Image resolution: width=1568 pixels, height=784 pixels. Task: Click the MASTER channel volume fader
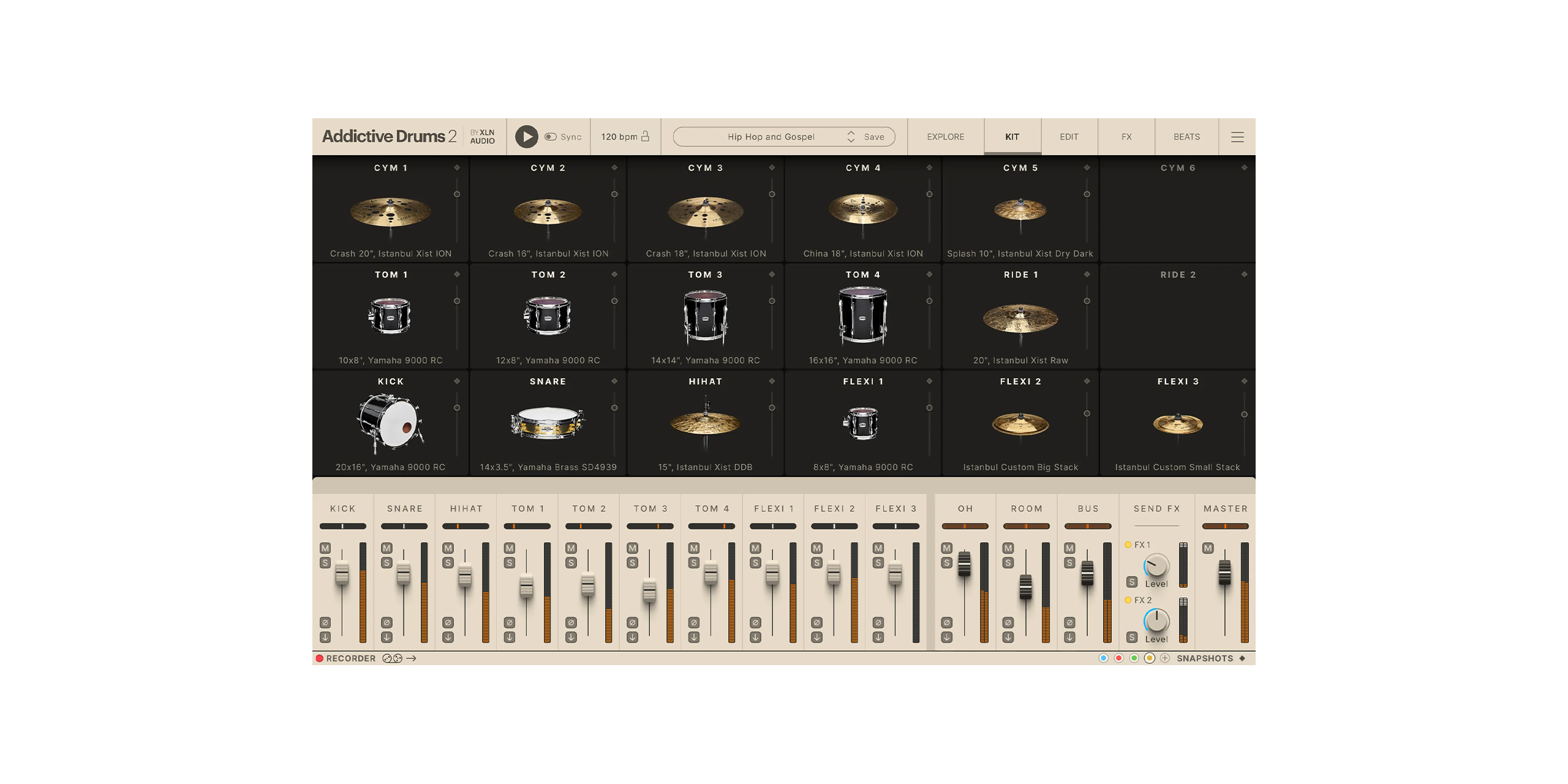(1224, 572)
